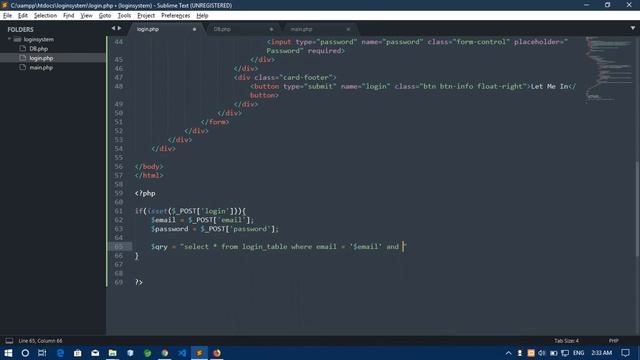
Task: Open the File menu
Action: (7, 16)
